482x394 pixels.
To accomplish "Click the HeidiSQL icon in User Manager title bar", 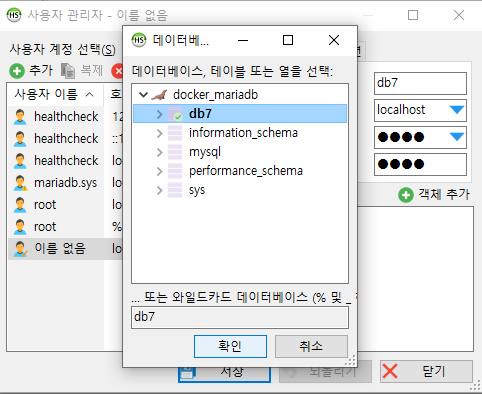I will pos(14,15).
